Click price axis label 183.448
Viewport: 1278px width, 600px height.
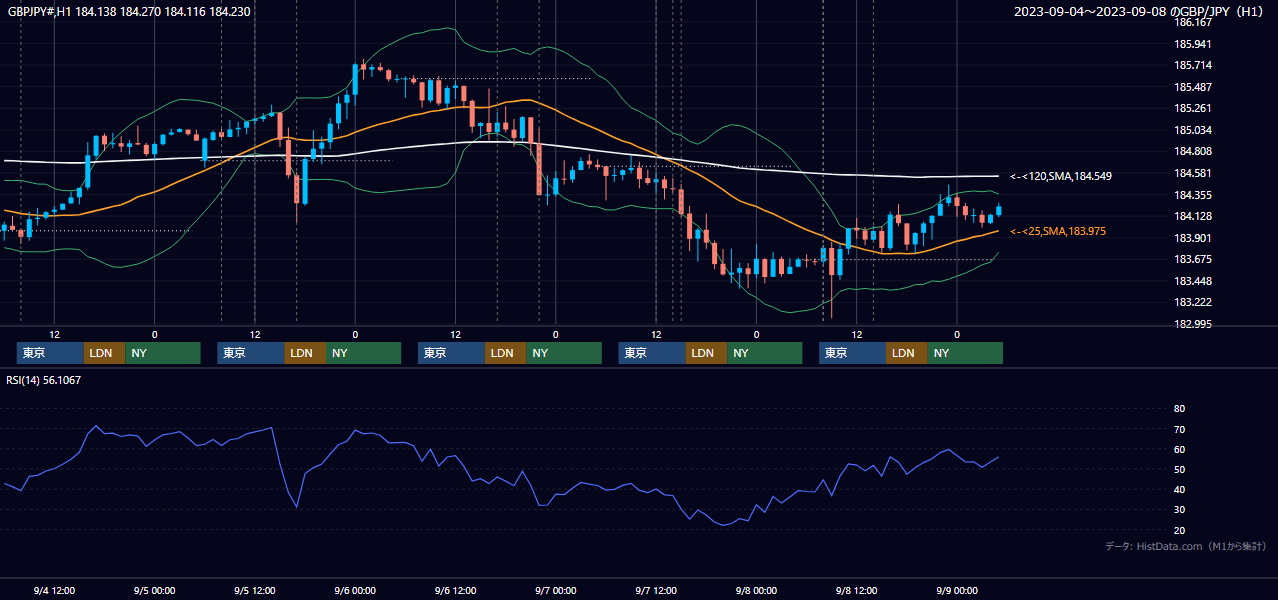coord(1193,281)
